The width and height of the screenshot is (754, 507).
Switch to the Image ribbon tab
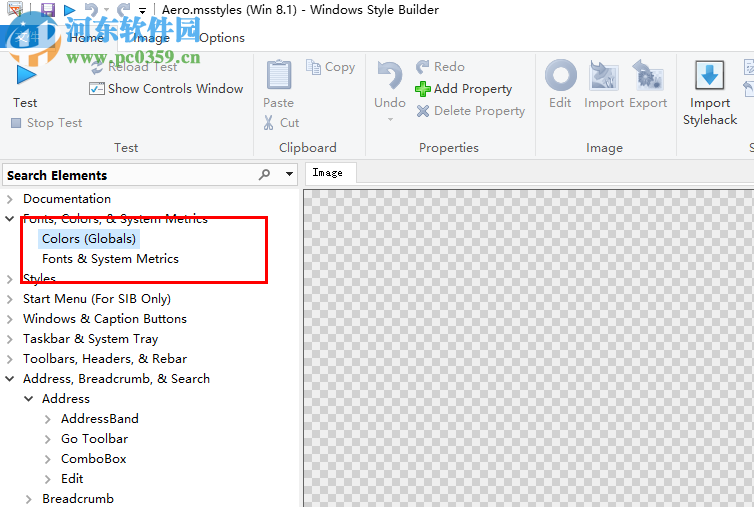click(x=152, y=38)
